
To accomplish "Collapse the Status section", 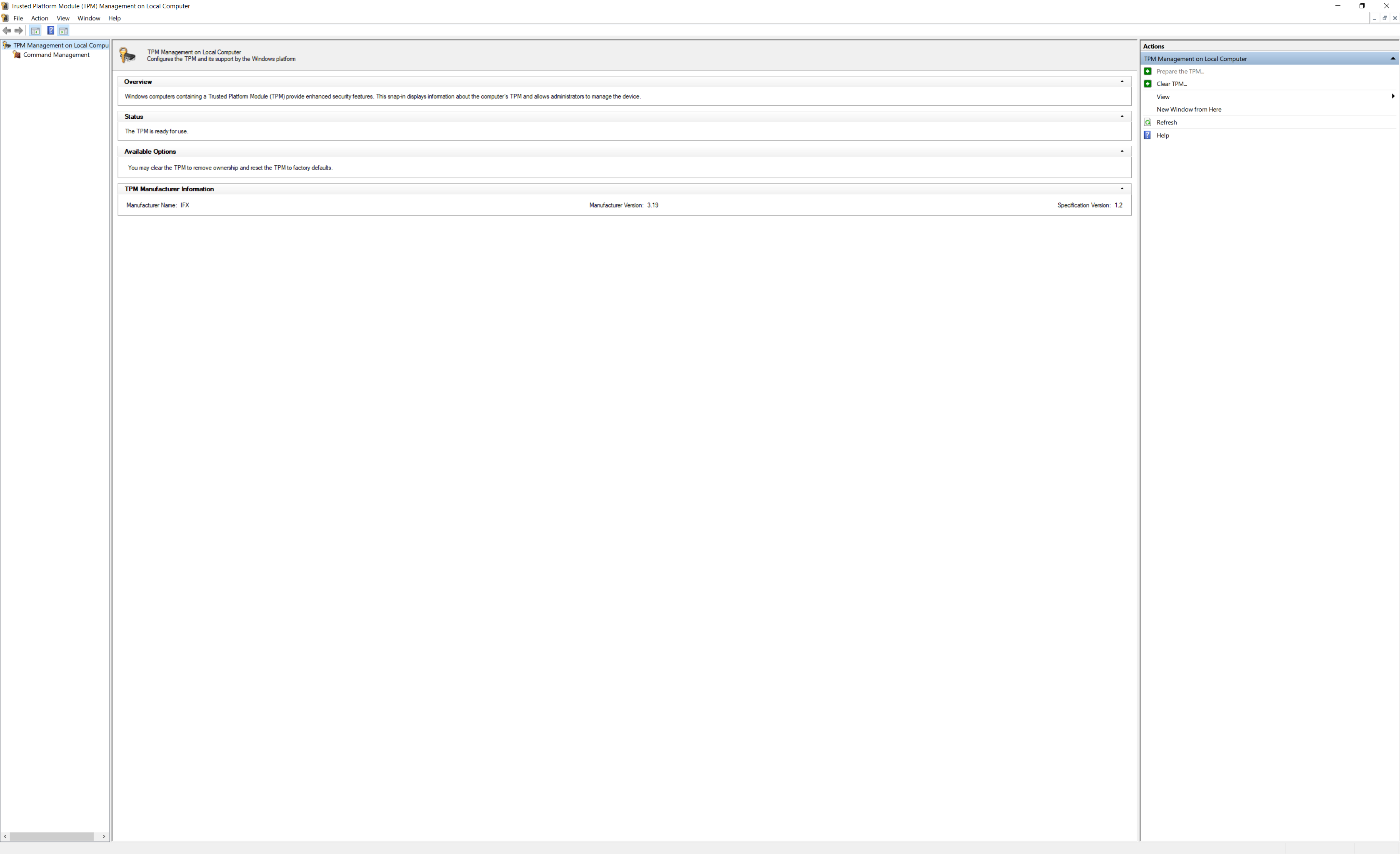I will tap(1122, 117).
